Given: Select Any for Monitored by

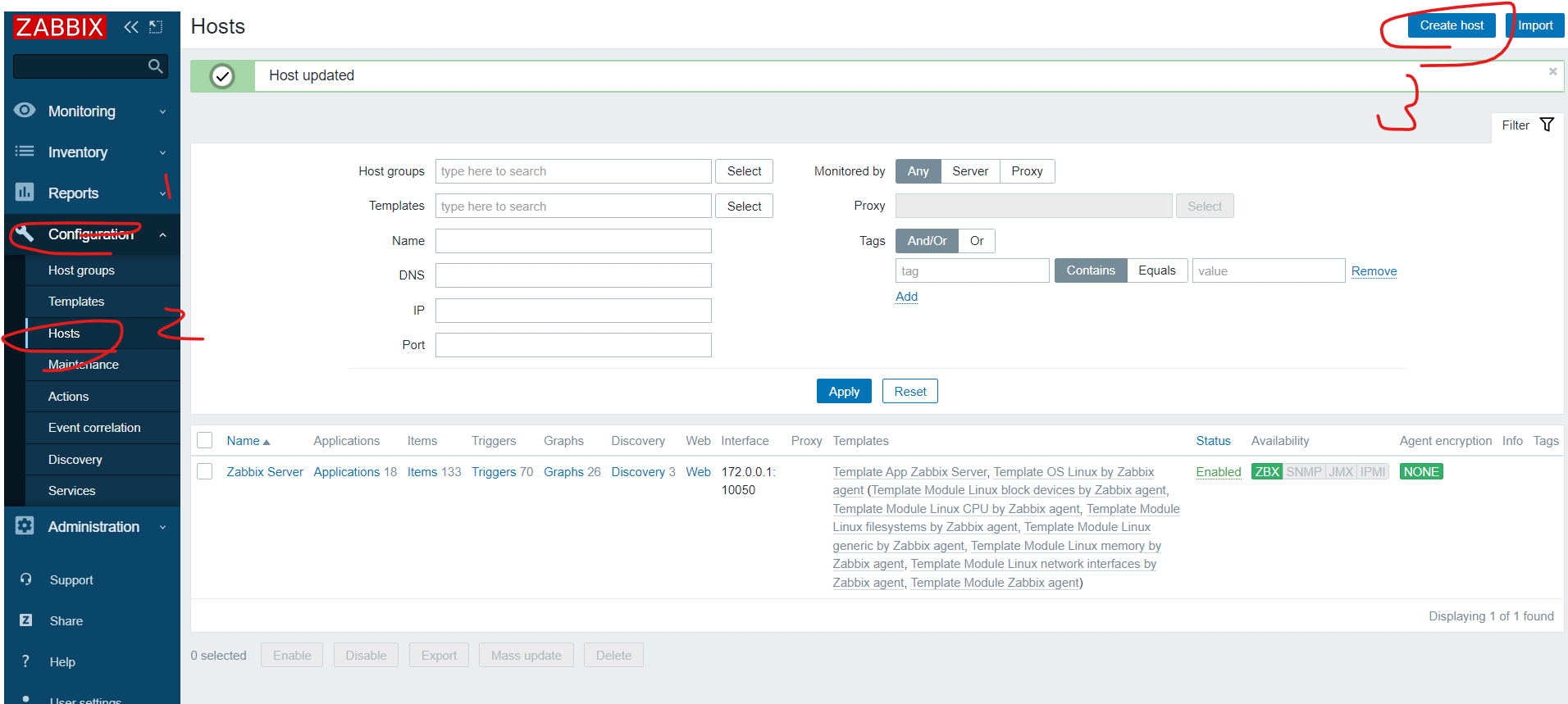Looking at the screenshot, I should 918,171.
